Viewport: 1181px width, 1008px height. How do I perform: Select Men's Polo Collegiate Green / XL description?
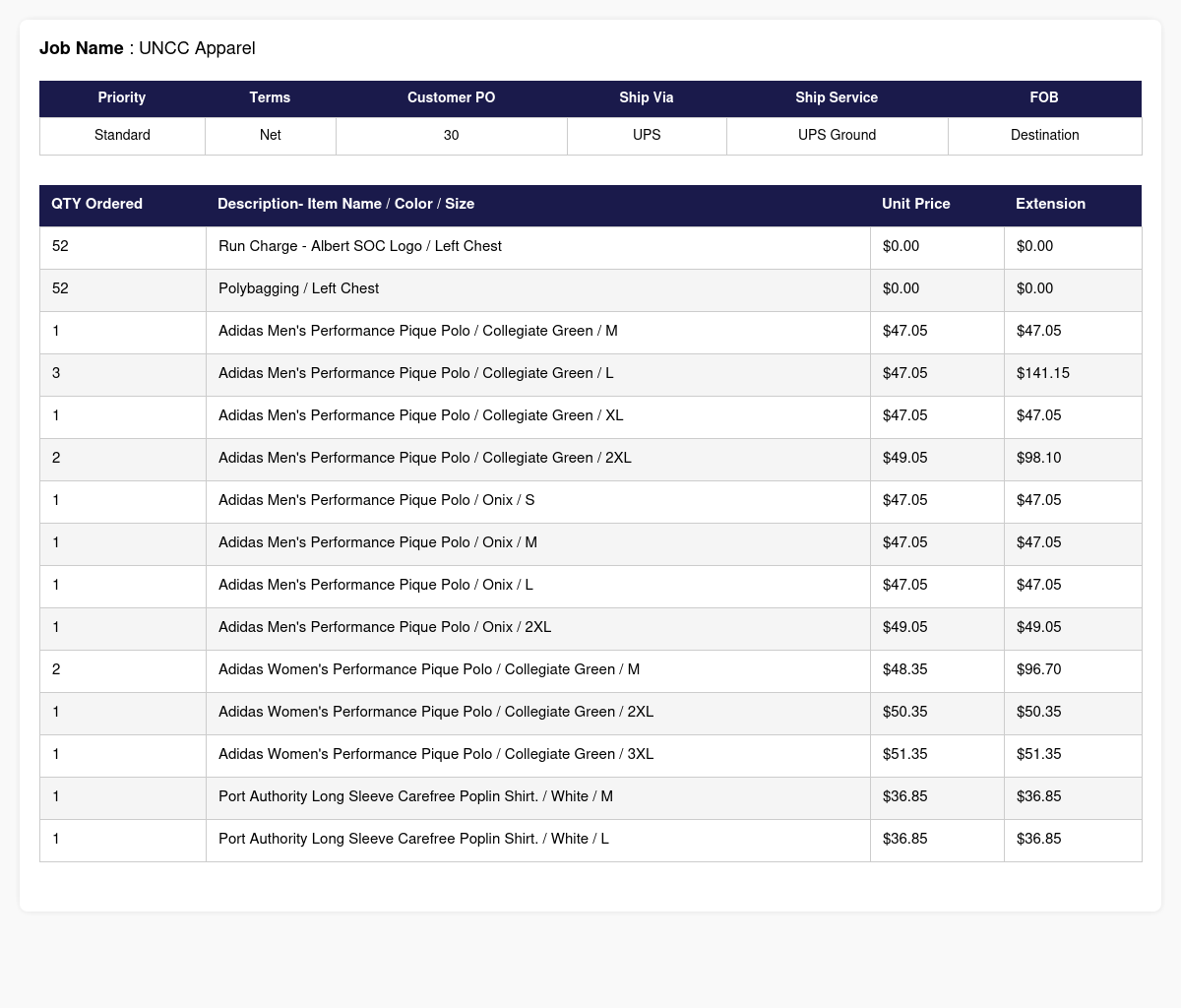coord(421,415)
